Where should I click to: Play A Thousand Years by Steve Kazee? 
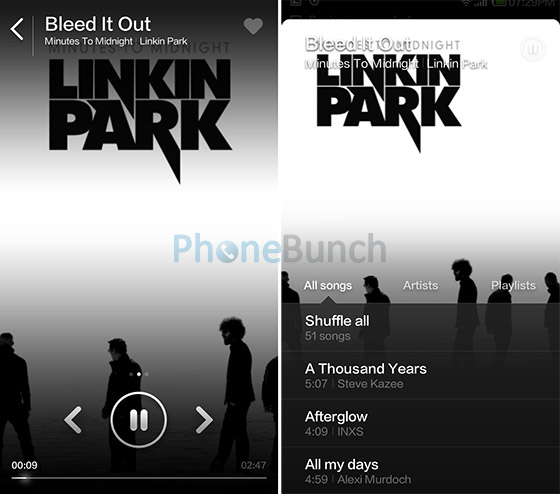click(421, 375)
